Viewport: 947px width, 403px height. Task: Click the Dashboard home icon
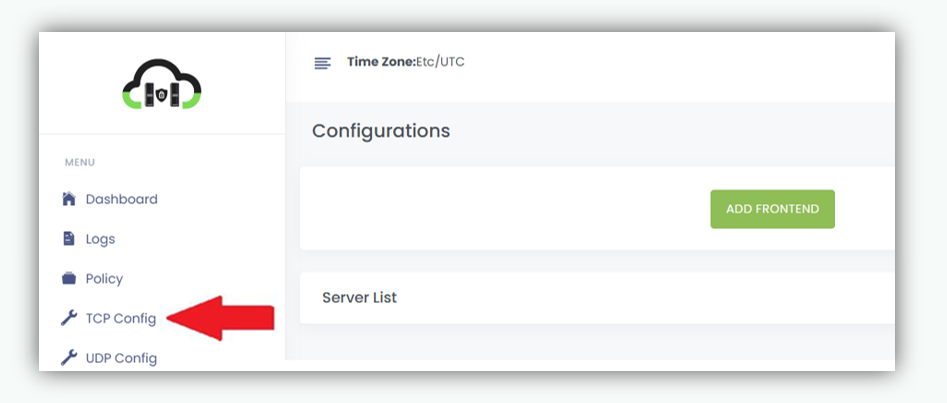click(69, 199)
